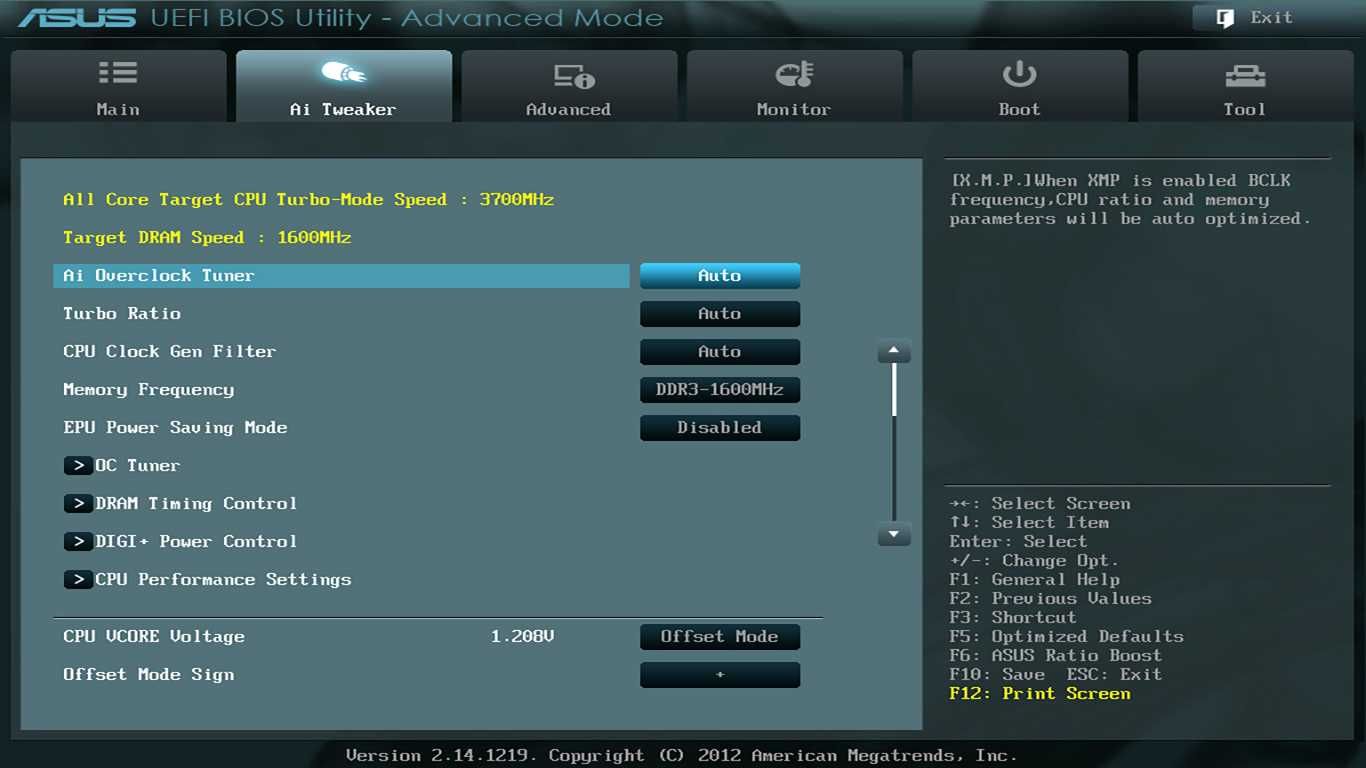The height and width of the screenshot is (768, 1366).
Task: Switch to the Advanced tab
Action: [569, 87]
